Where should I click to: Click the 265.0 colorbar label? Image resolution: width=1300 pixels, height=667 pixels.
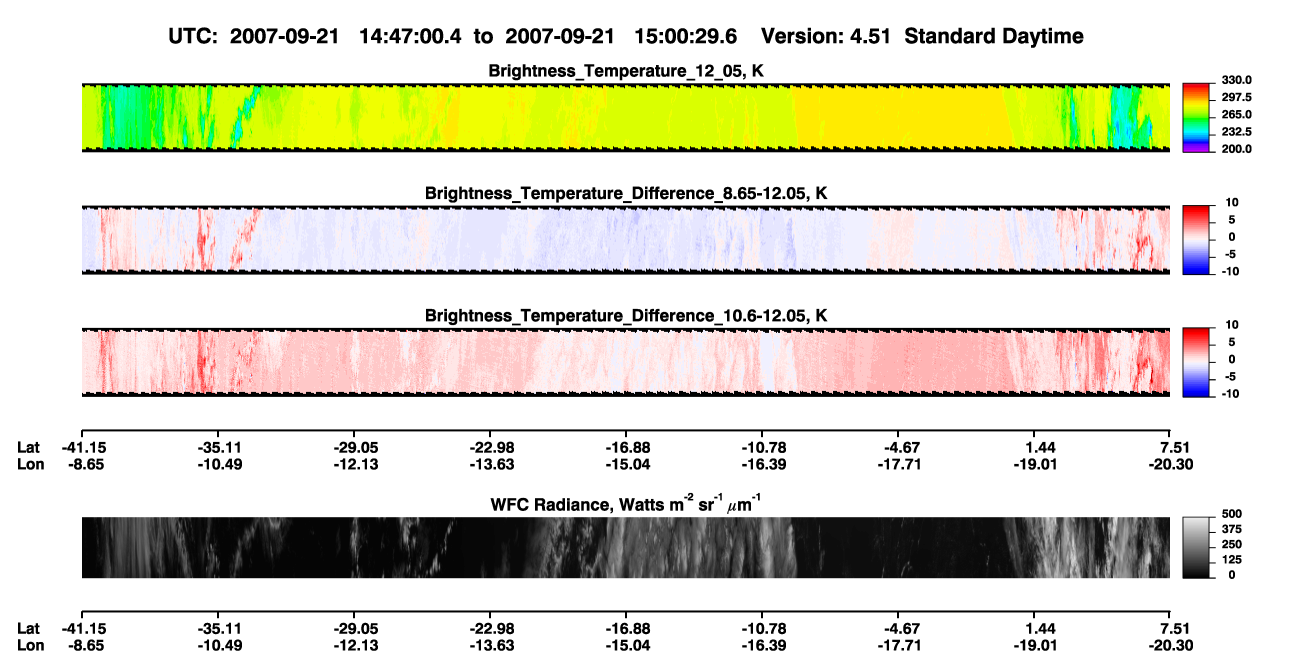point(1237,115)
